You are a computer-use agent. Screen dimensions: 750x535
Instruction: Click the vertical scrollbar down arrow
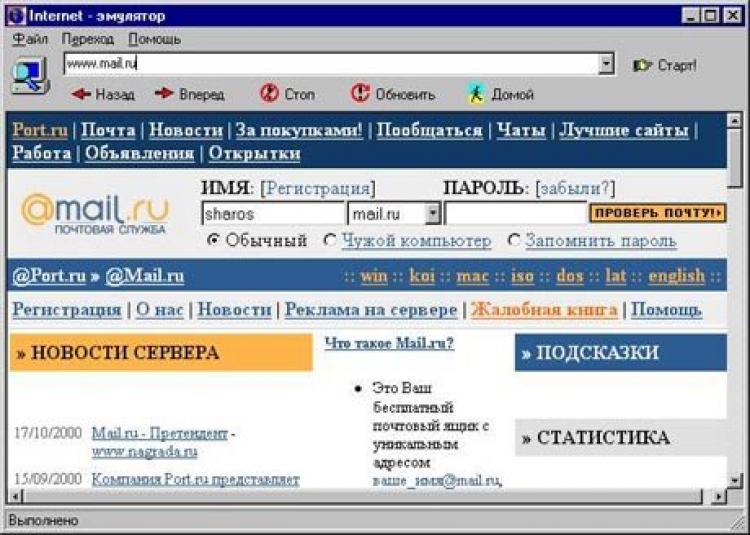point(734,480)
